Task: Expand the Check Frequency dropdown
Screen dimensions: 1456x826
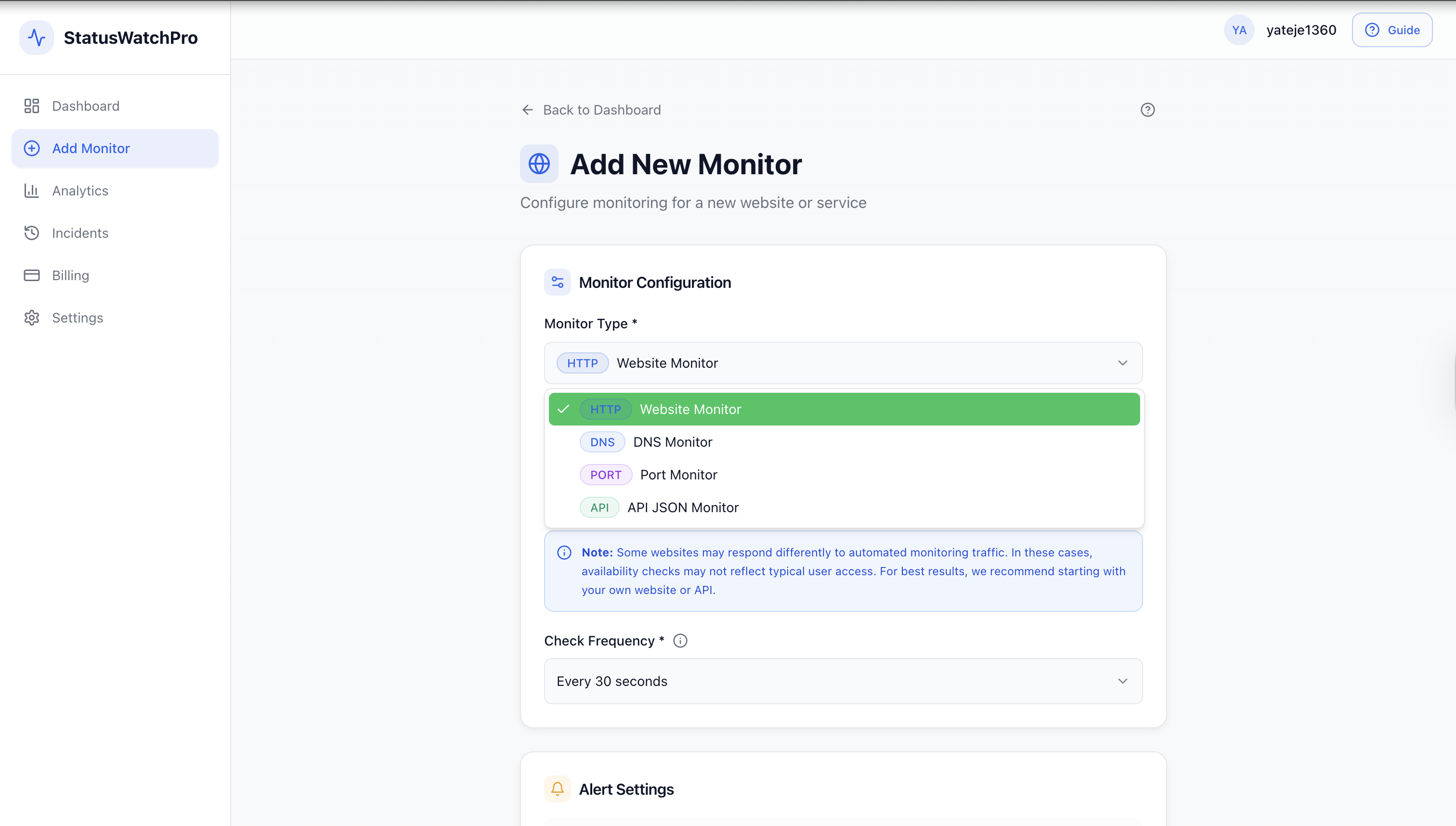Action: click(x=843, y=681)
